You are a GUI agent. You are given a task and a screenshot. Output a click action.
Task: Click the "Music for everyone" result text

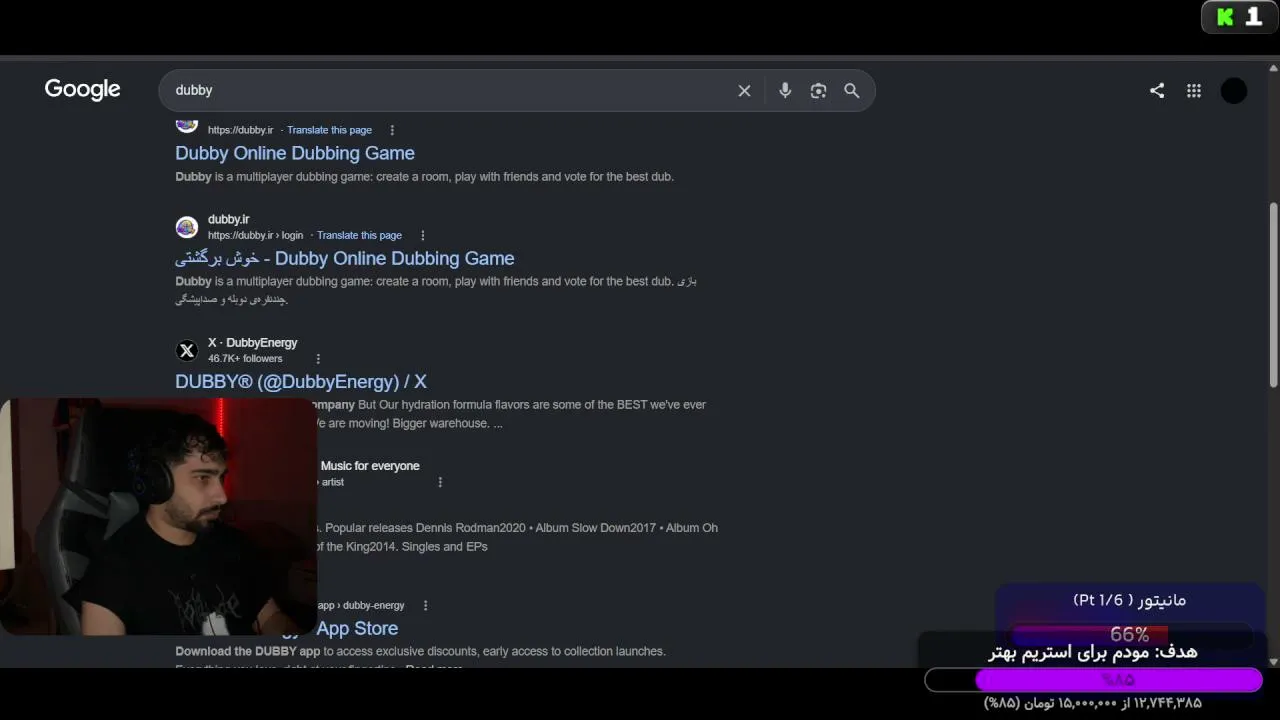(370, 466)
